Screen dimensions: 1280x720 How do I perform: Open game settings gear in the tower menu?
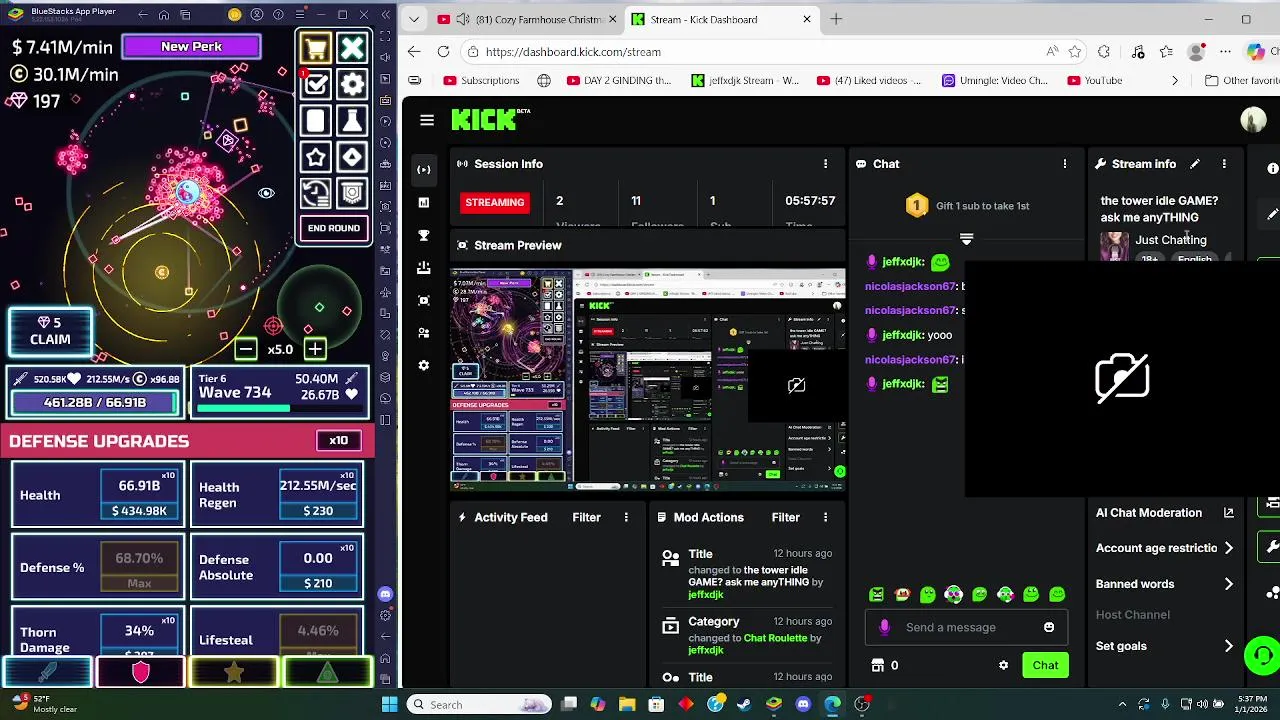pyautogui.click(x=352, y=85)
